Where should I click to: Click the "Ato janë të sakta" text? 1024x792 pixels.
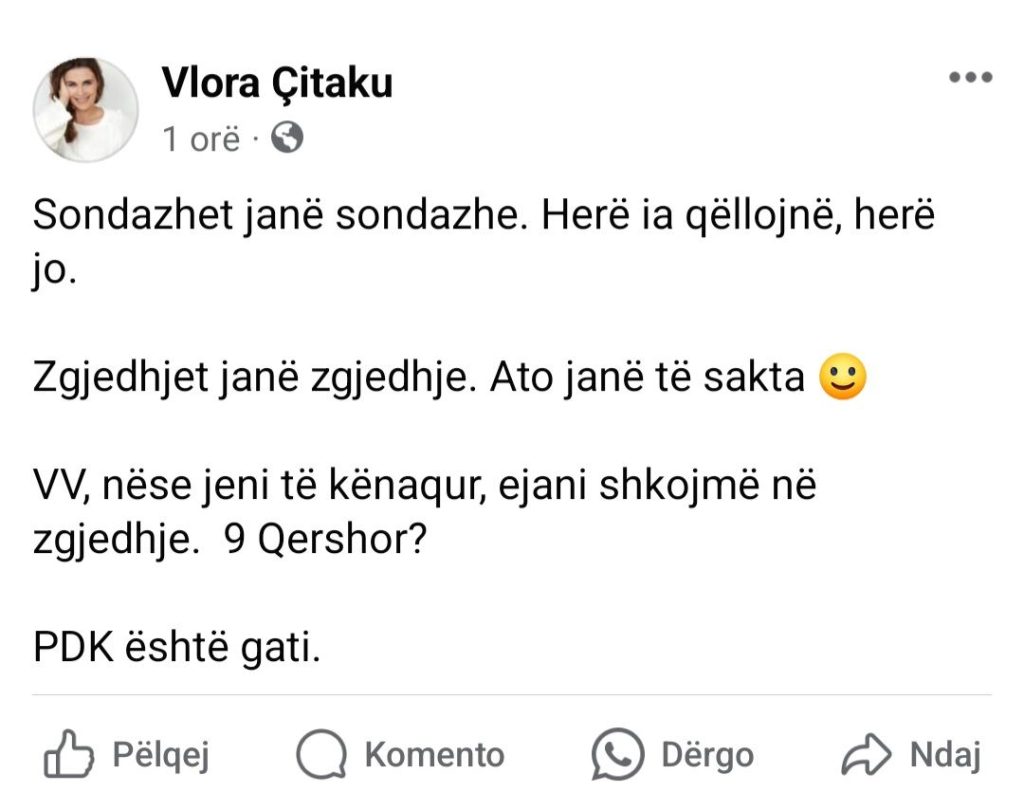pos(647,377)
